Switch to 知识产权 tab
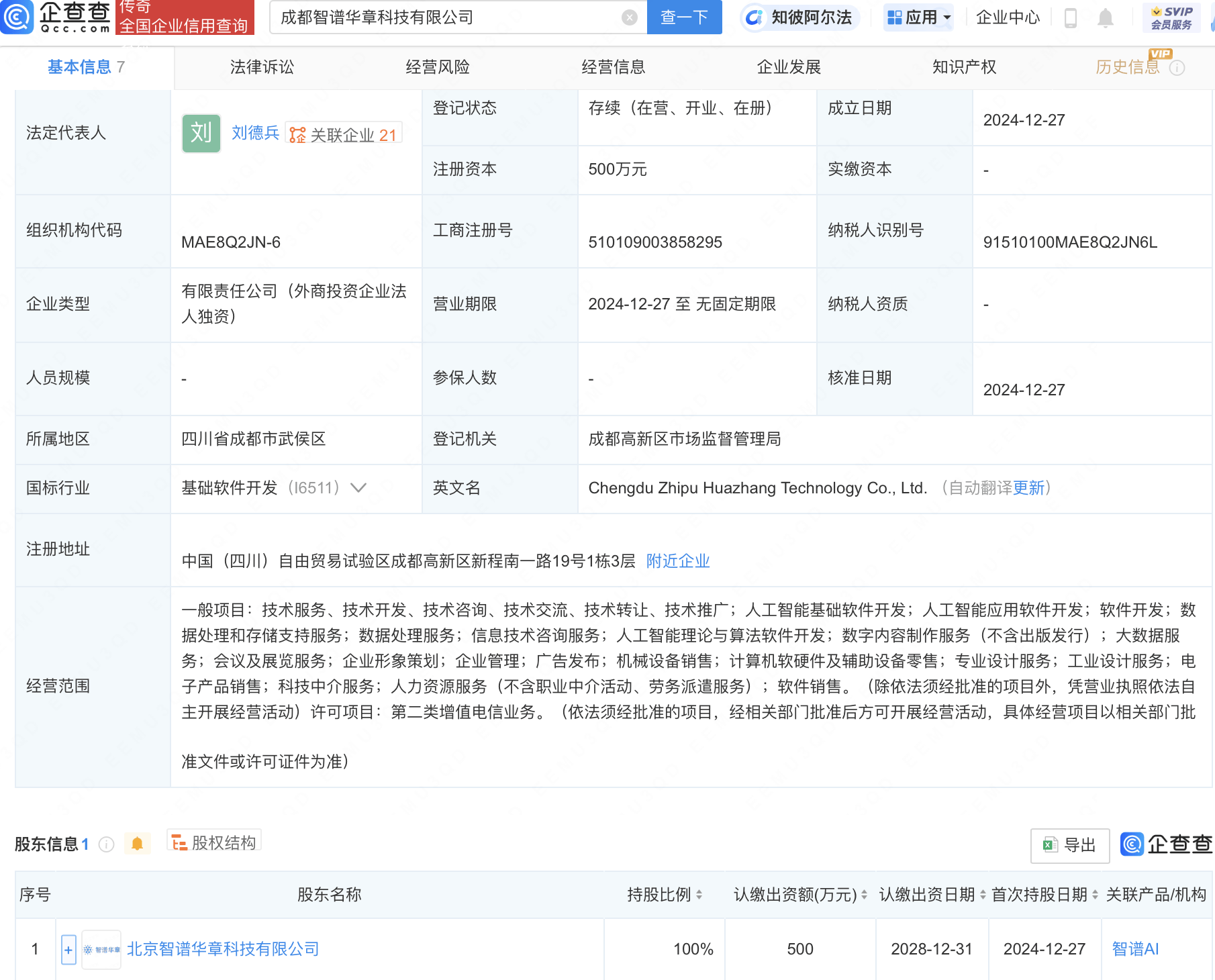The image size is (1215, 980). click(964, 67)
